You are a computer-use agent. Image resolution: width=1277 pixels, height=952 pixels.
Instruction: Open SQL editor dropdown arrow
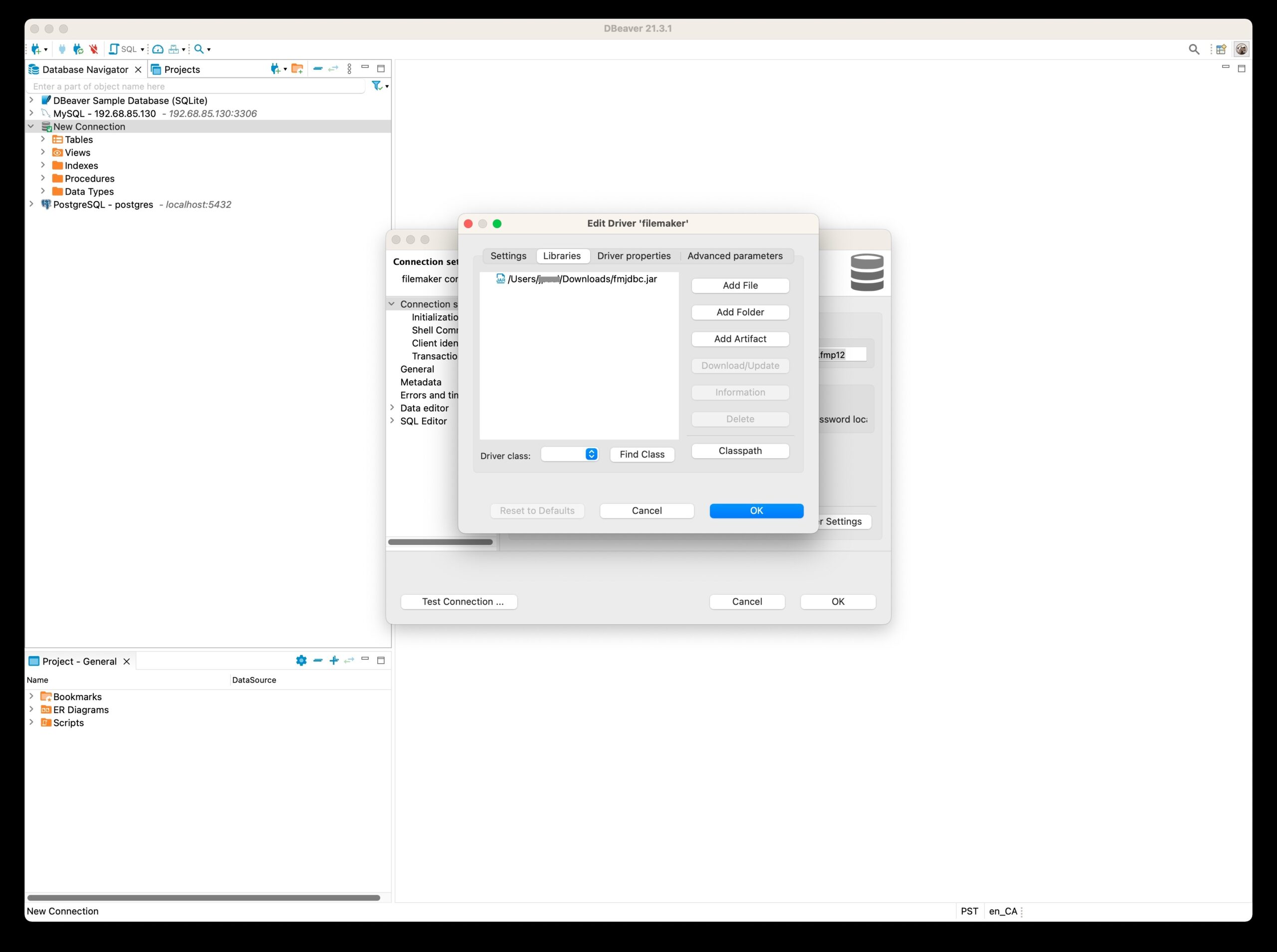click(x=142, y=50)
